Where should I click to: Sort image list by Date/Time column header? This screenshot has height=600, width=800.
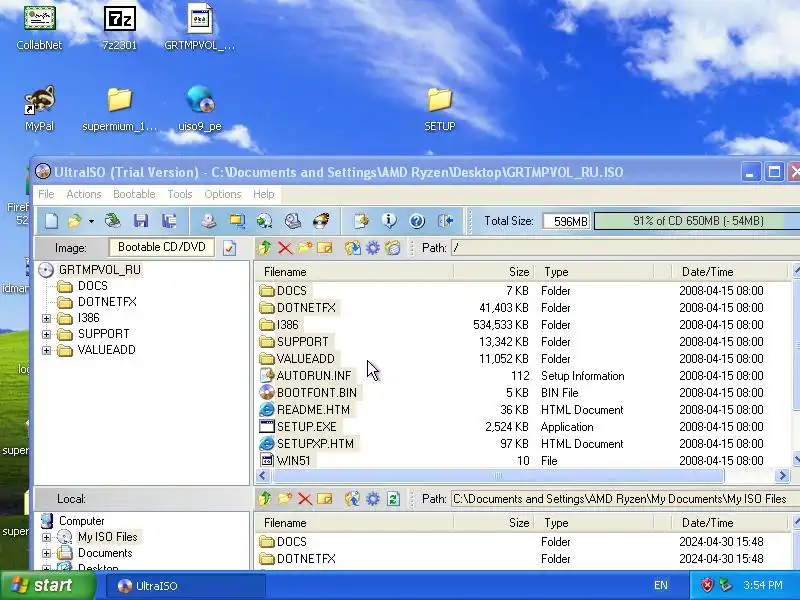[730, 271]
